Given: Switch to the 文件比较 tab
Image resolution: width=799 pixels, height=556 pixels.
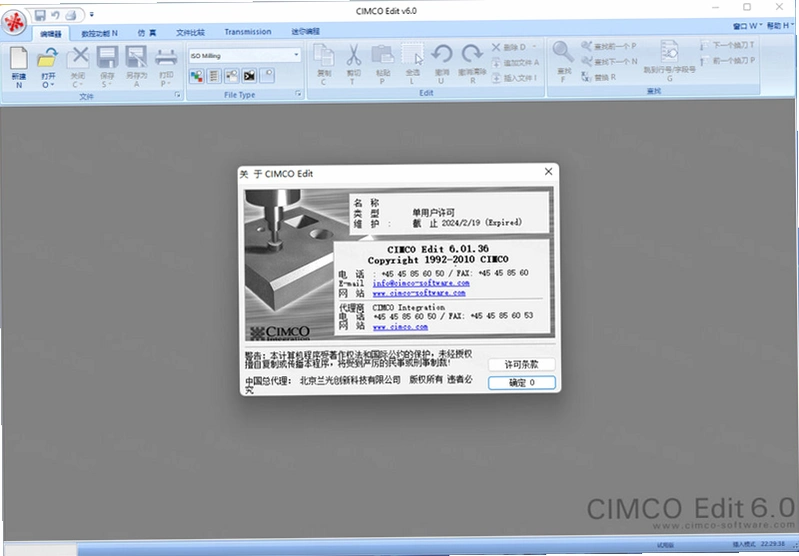Looking at the screenshot, I should click(x=191, y=33).
